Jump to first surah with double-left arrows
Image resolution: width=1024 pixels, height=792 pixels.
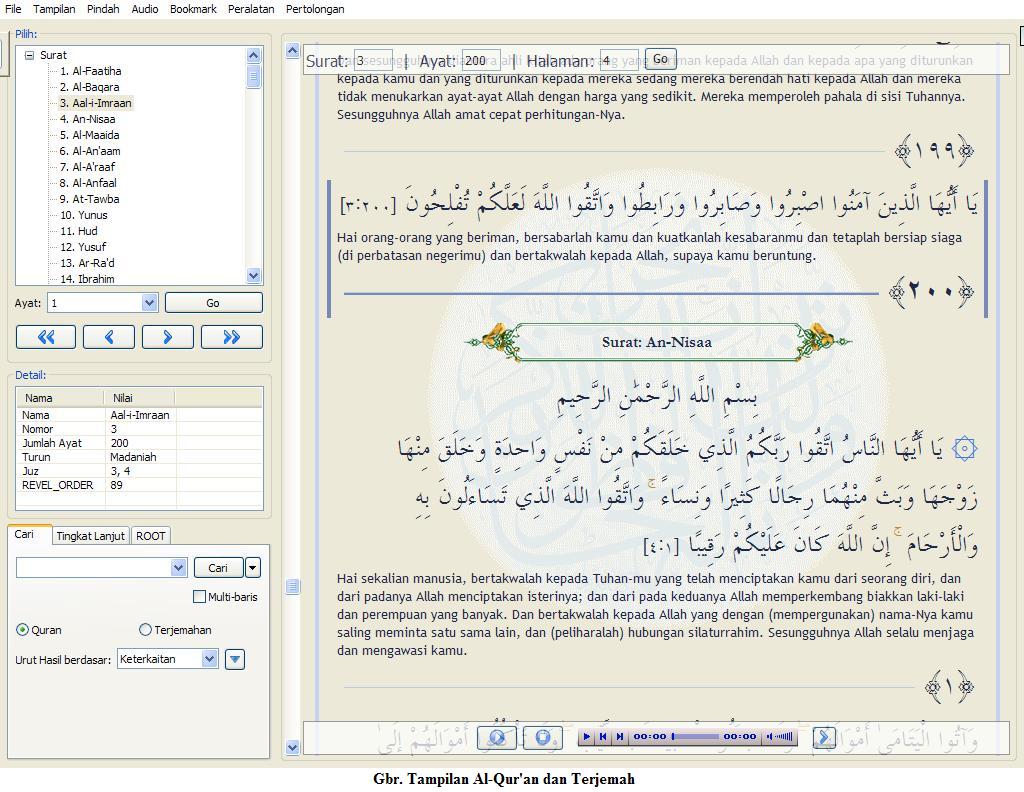pyautogui.click(x=46, y=337)
